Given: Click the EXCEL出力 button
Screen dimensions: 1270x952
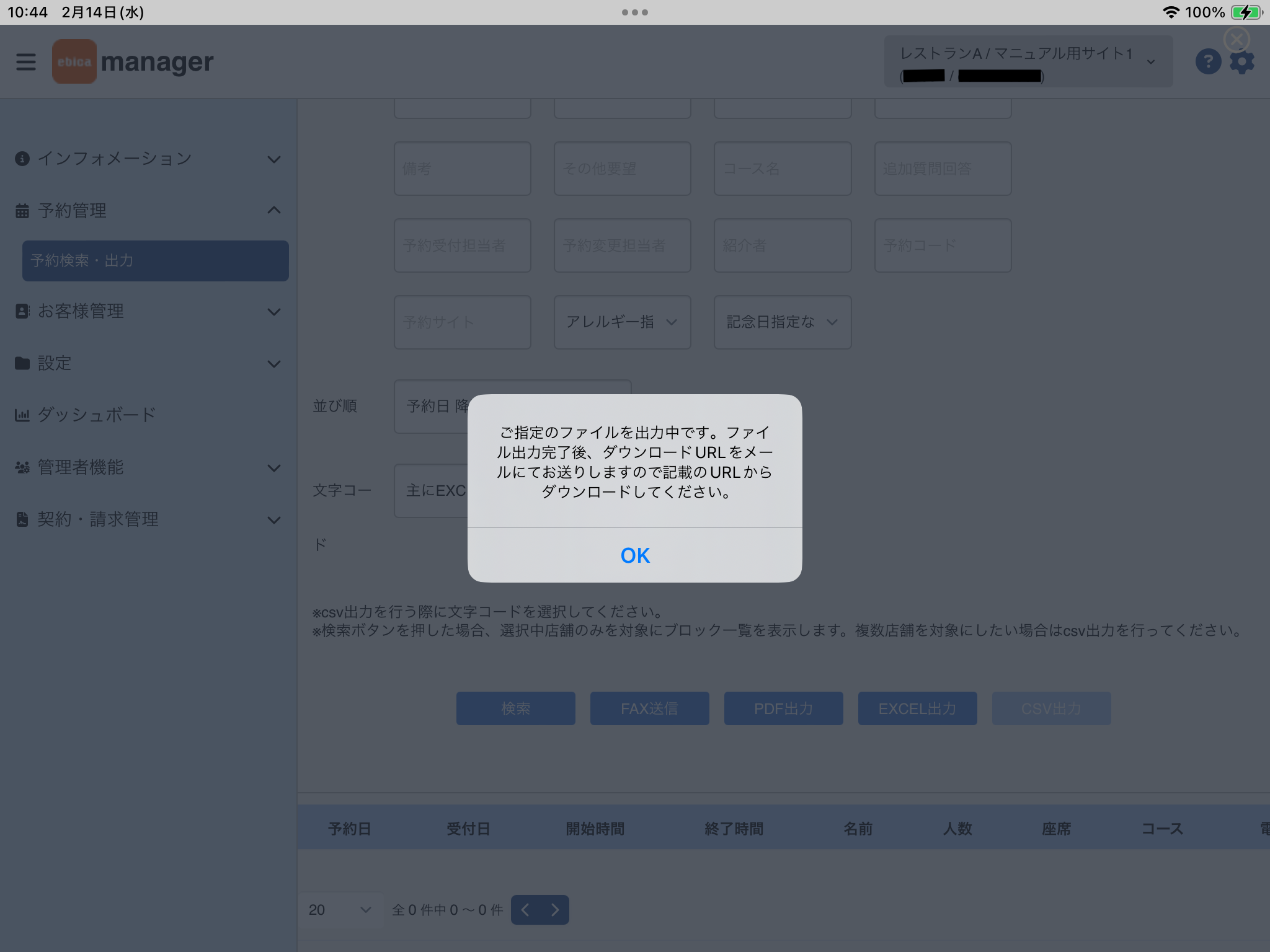Looking at the screenshot, I should [918, 708].
